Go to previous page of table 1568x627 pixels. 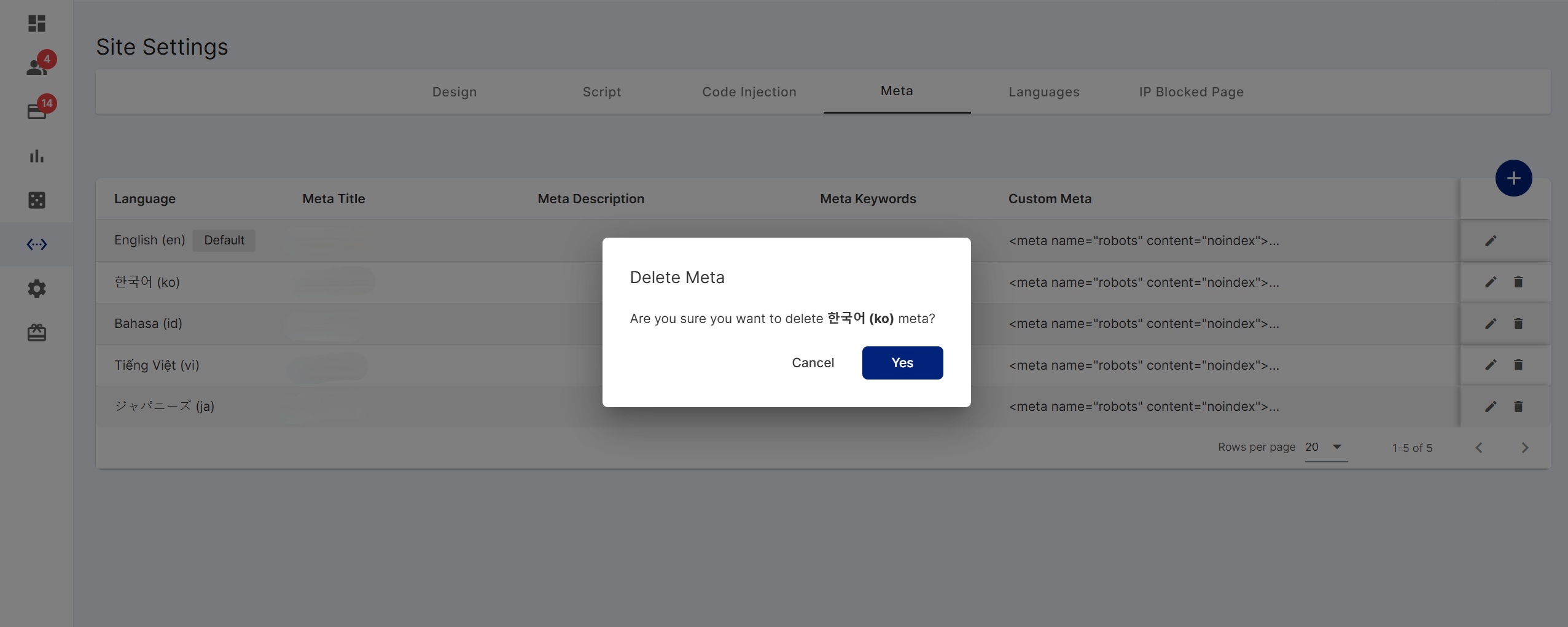(x=1479, y=448)
